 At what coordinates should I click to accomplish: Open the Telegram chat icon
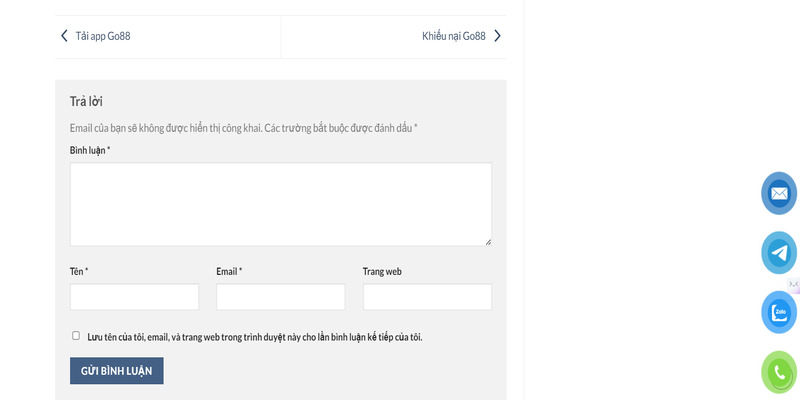[x=779, y=252]
